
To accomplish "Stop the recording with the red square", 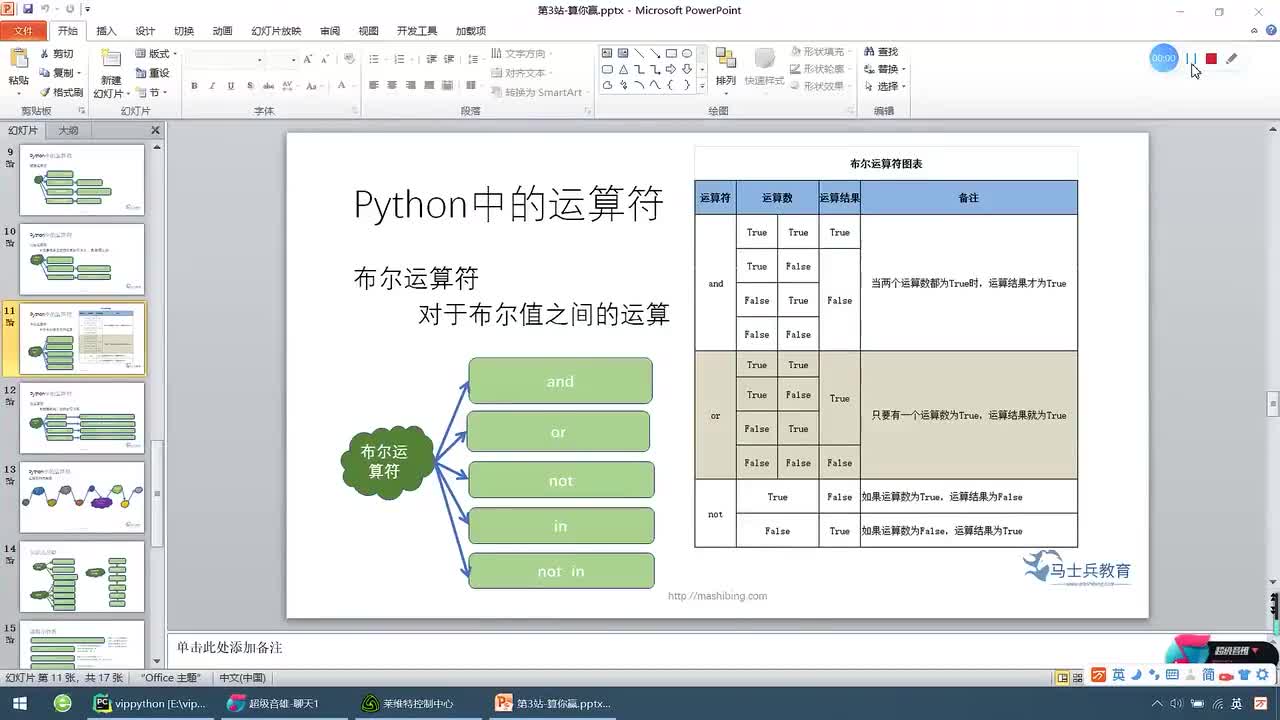I will coord(1211,59).
